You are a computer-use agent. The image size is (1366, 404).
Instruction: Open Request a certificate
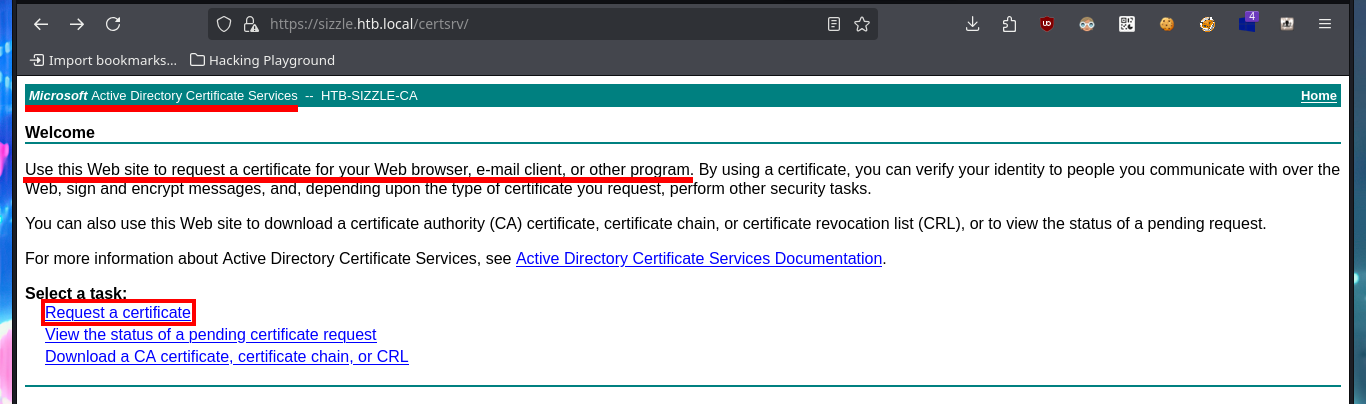[118, 313]
